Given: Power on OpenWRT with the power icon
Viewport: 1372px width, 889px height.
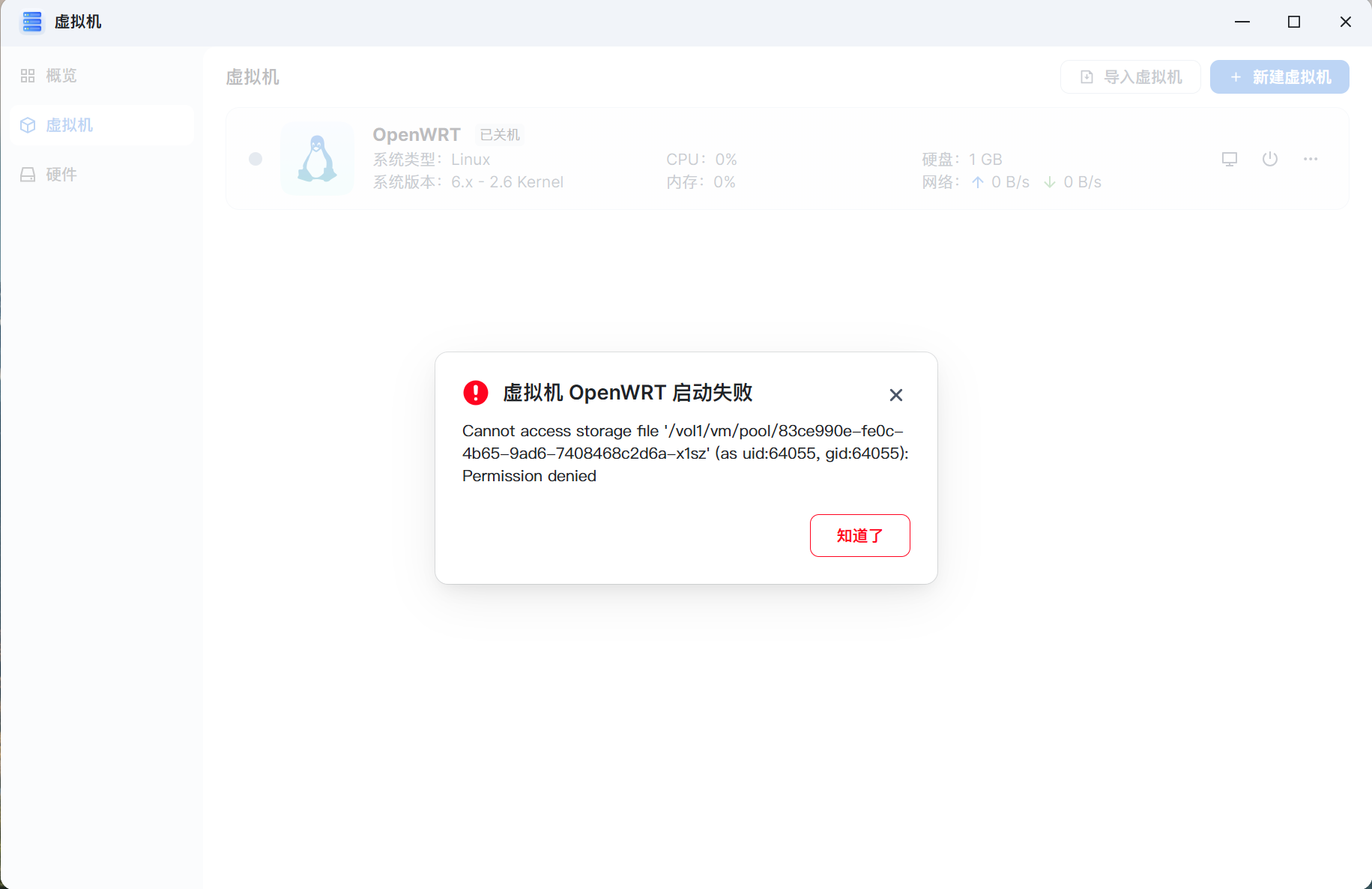Looking at the screenshot, I should click(x=1270, y=159).
